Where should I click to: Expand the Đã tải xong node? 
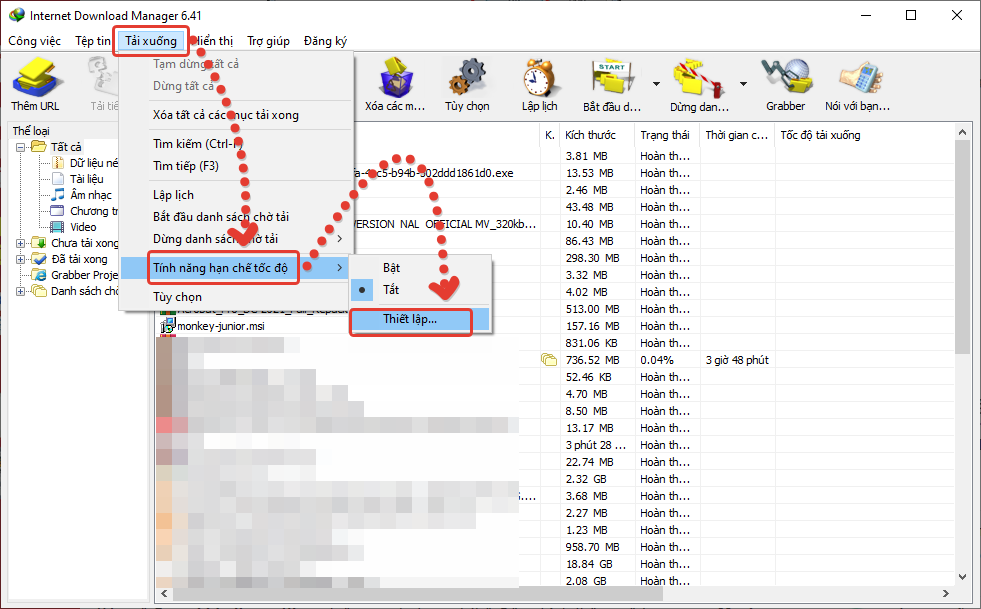[x=20, y=259]
